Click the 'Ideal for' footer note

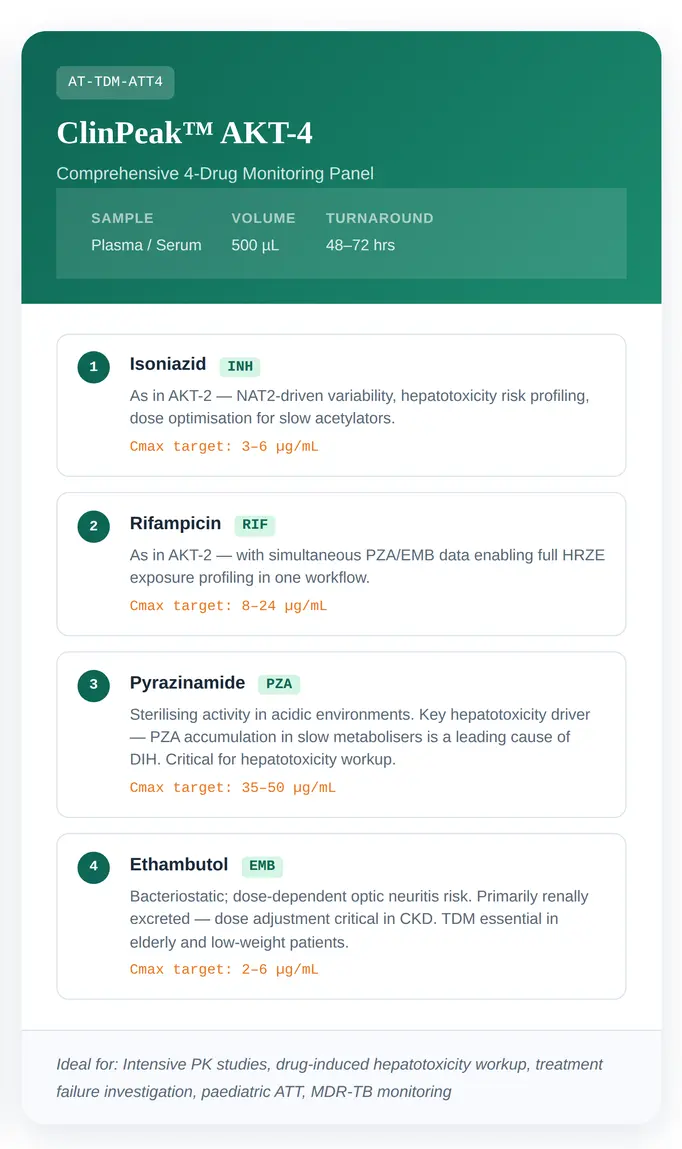(x=330, y=1078)
